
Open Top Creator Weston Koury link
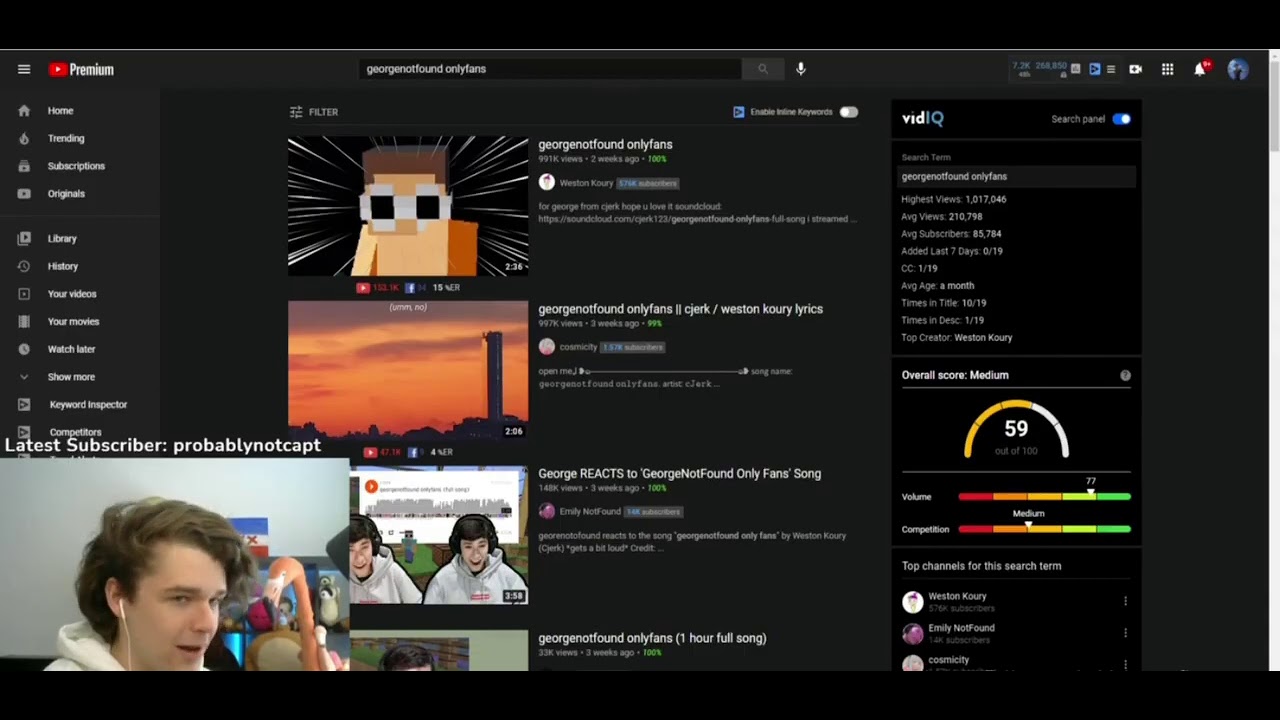point(983,338)
